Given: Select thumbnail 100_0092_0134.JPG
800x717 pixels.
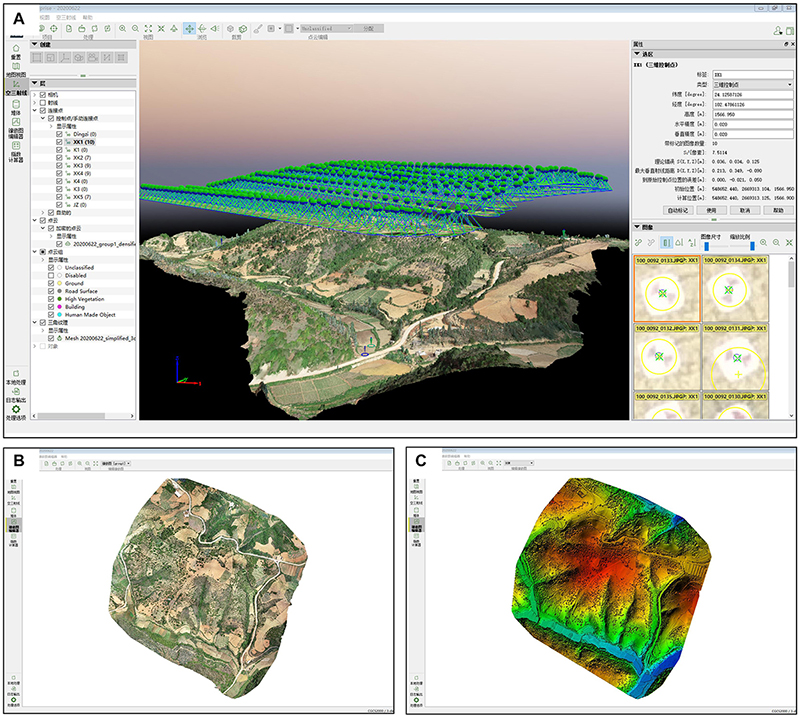Looking at the screenshot, I should [x=735, y=288].
